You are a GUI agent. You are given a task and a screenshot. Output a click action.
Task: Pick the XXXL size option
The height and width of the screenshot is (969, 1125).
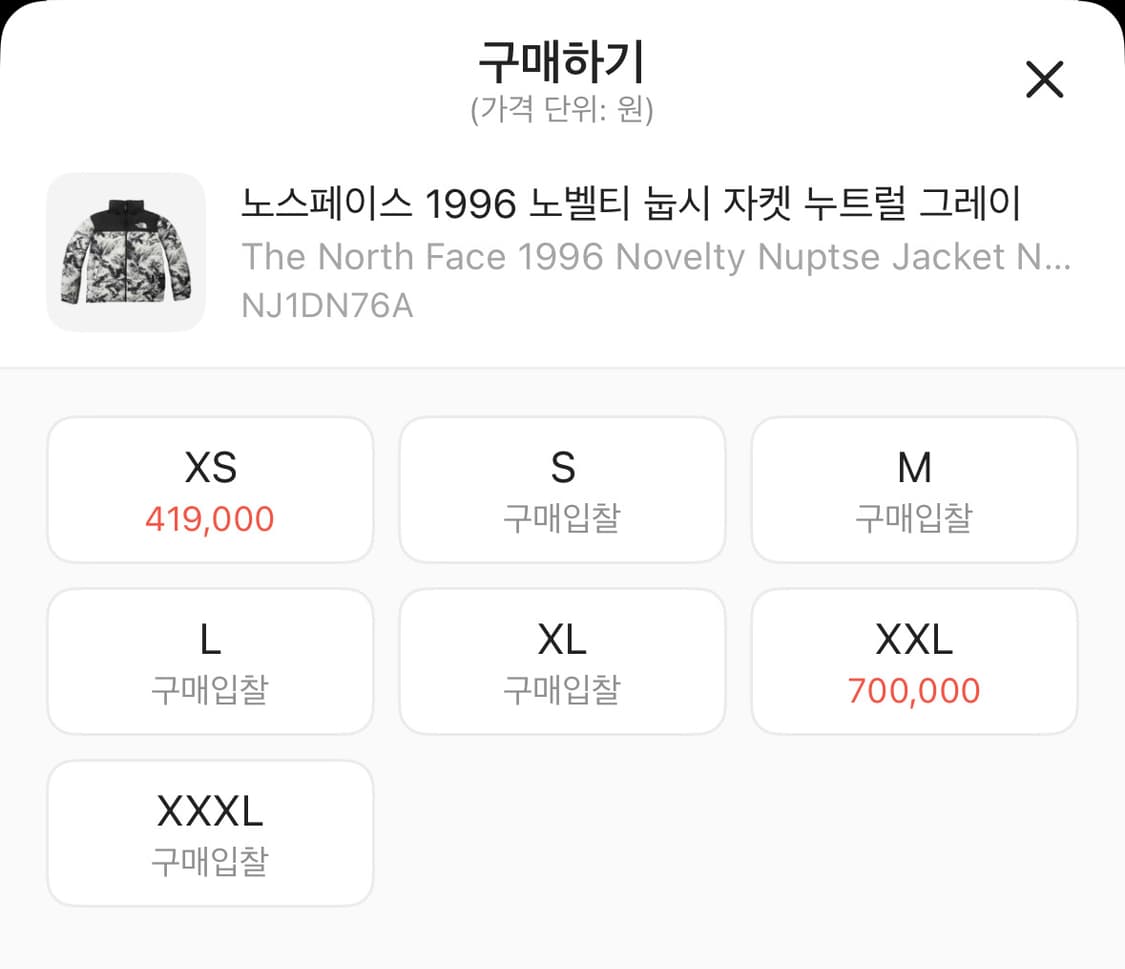coord(210,832)
